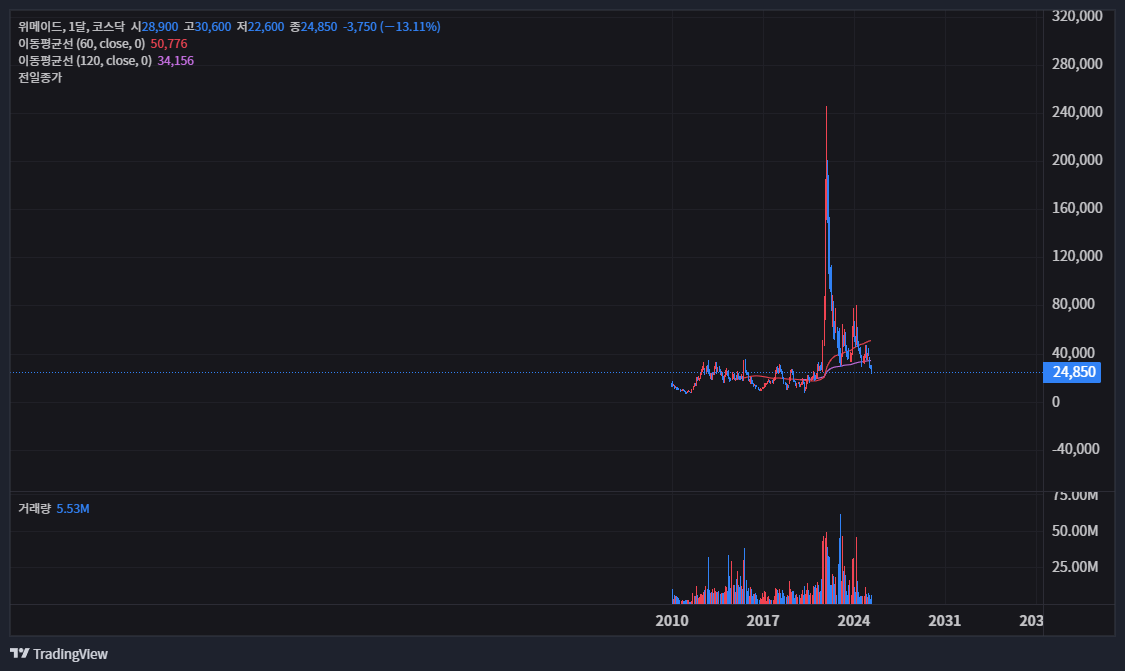
Task: Click the 2031 time axis label
Action: (944, 621)
